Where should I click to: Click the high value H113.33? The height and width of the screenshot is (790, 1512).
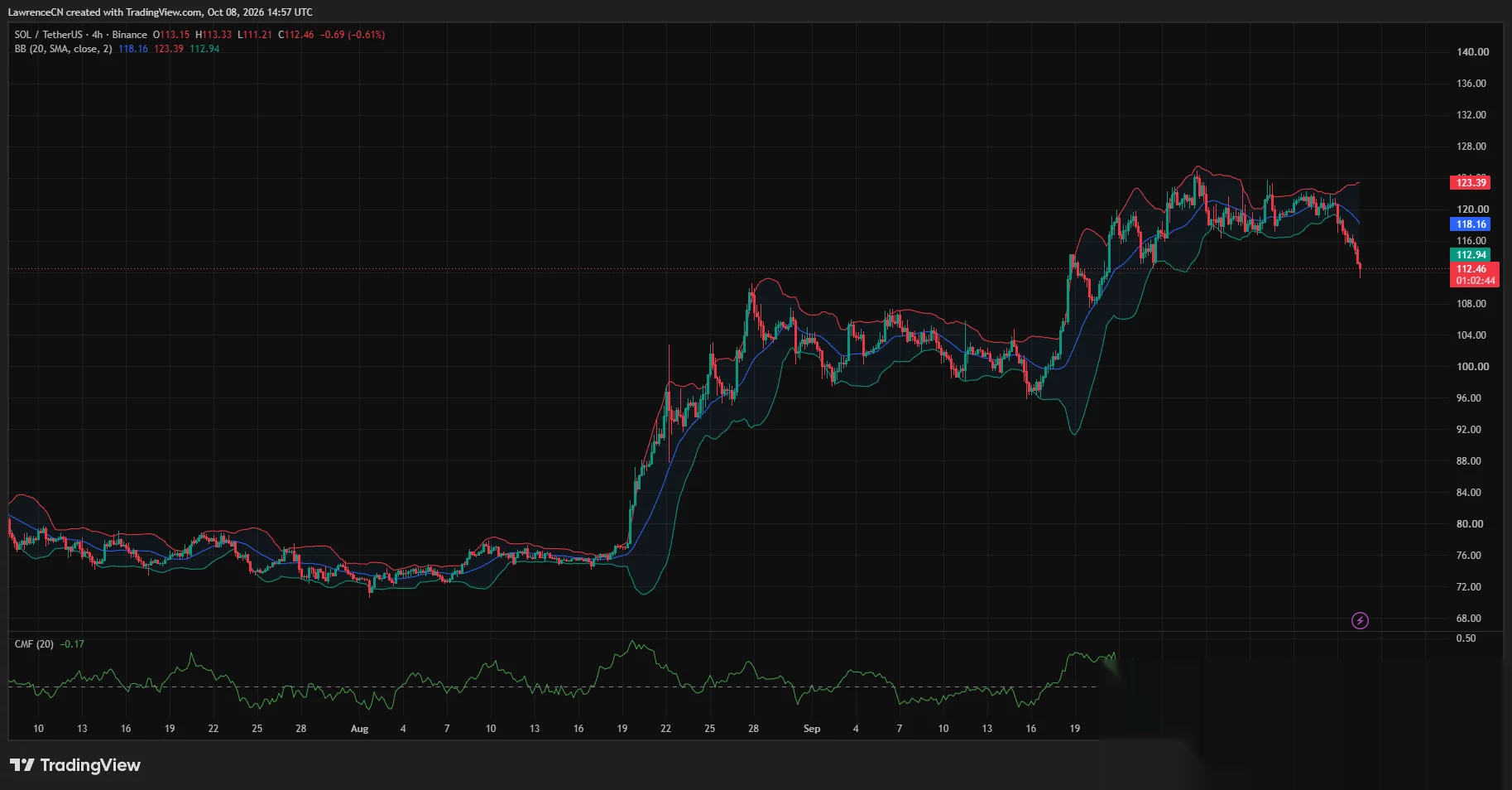(214, 35)
